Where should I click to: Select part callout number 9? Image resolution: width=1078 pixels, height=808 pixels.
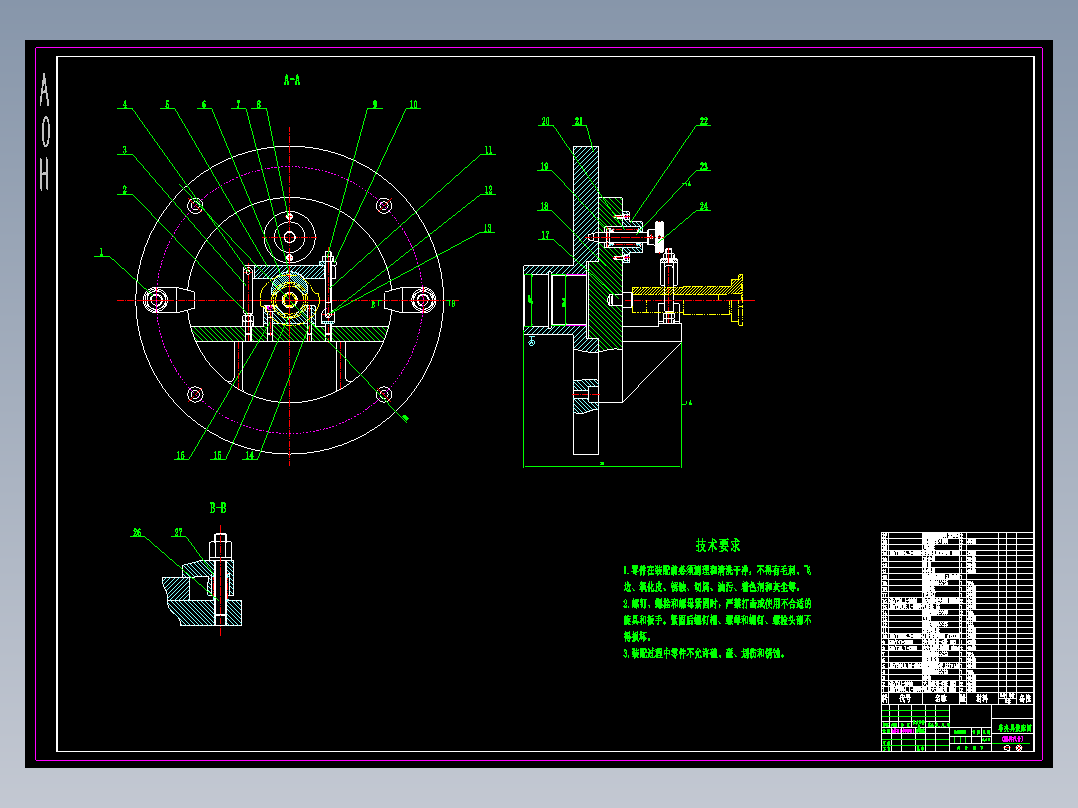(375, 105)
